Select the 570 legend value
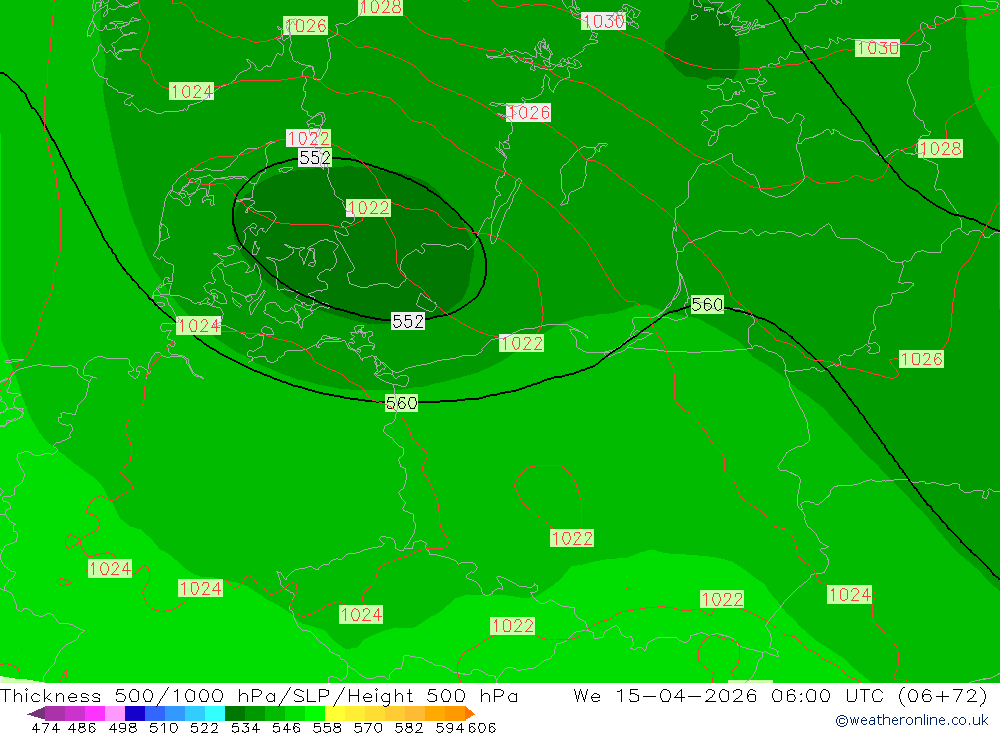Viewport: 1000px width, 733px height. [x=368, y=727]
